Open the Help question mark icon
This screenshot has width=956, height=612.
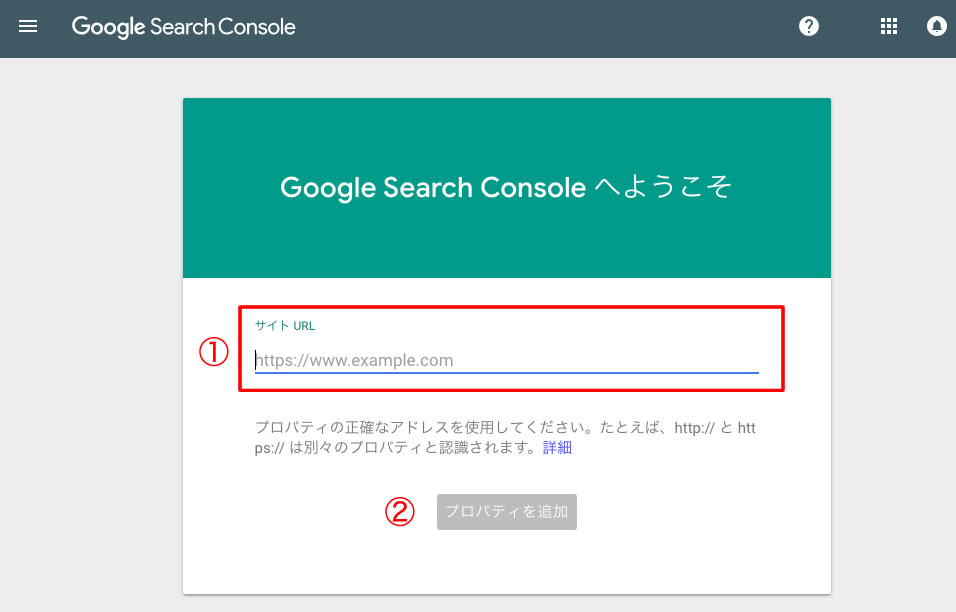809,27
